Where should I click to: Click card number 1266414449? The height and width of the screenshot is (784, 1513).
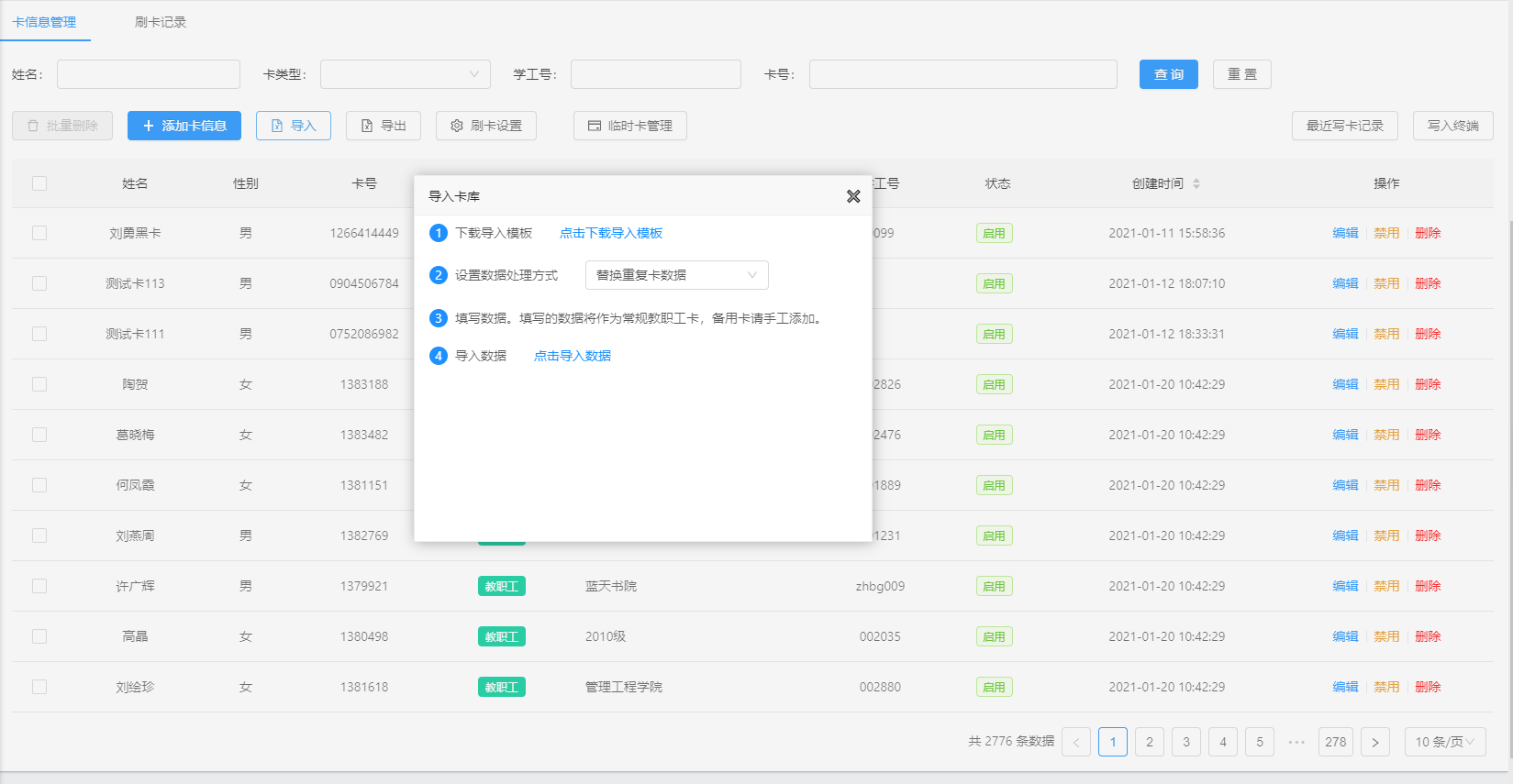[x=364, y=233]
